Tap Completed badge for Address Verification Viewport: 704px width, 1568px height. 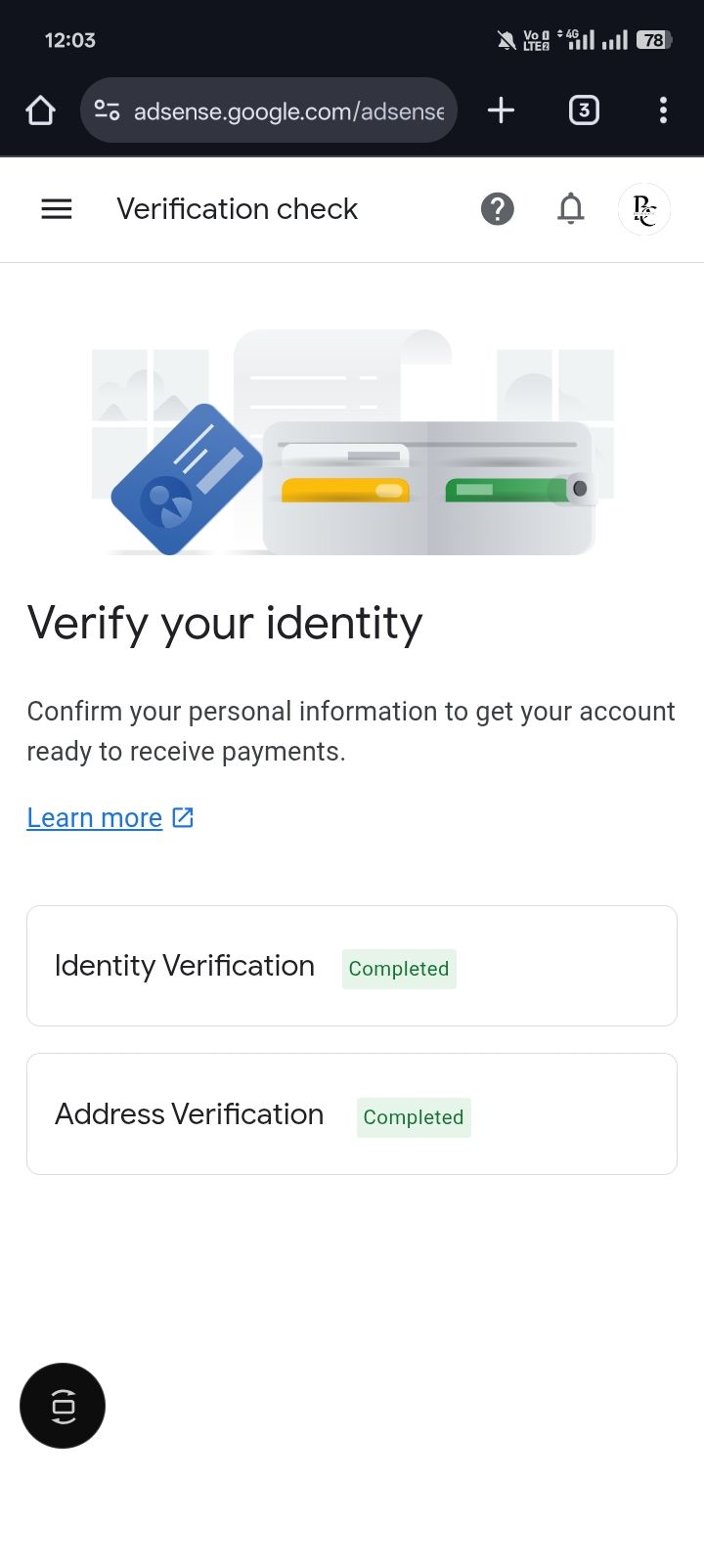coord(414,1117)
